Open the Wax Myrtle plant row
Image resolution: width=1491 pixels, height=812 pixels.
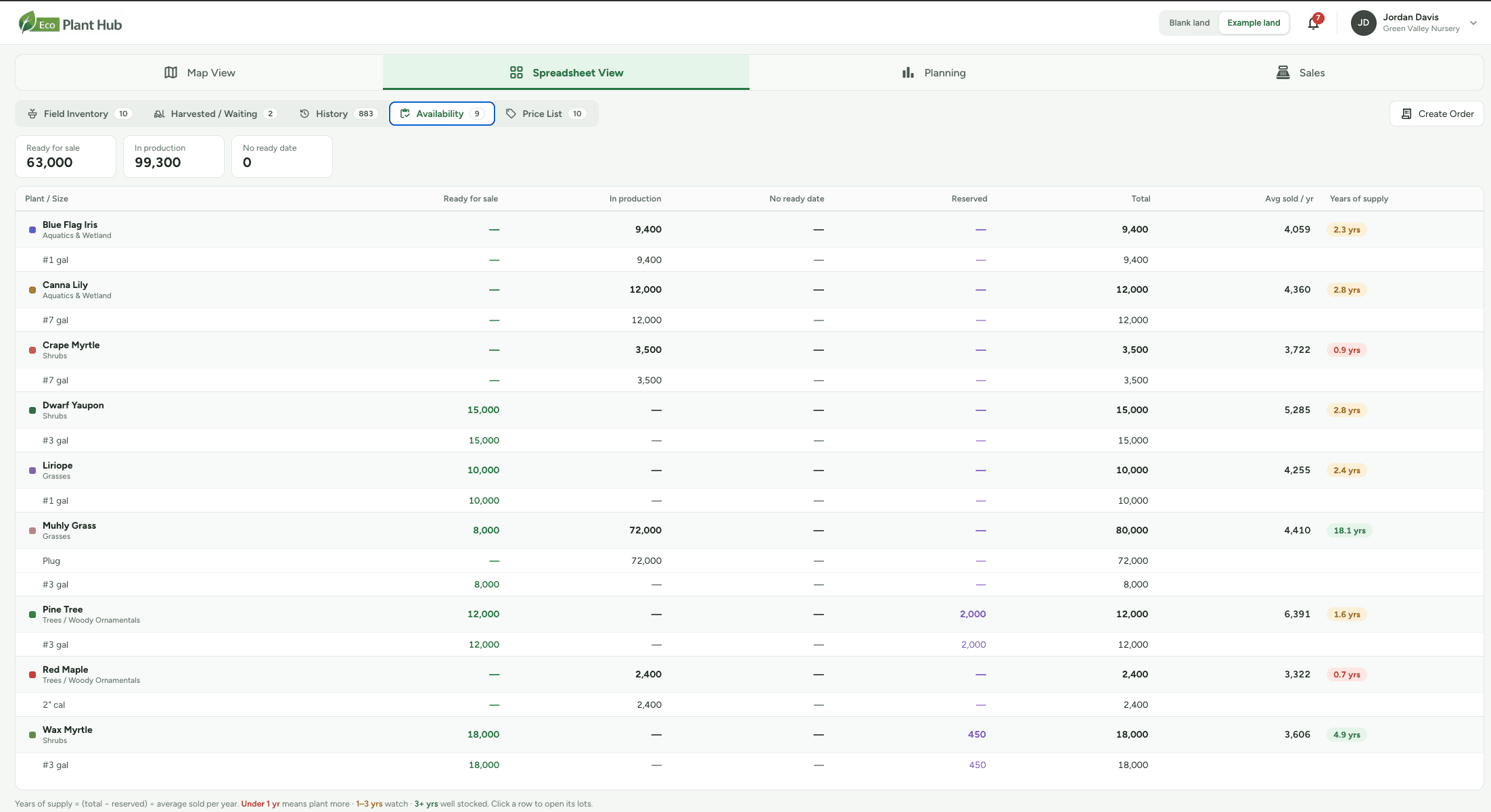(750, 735)
